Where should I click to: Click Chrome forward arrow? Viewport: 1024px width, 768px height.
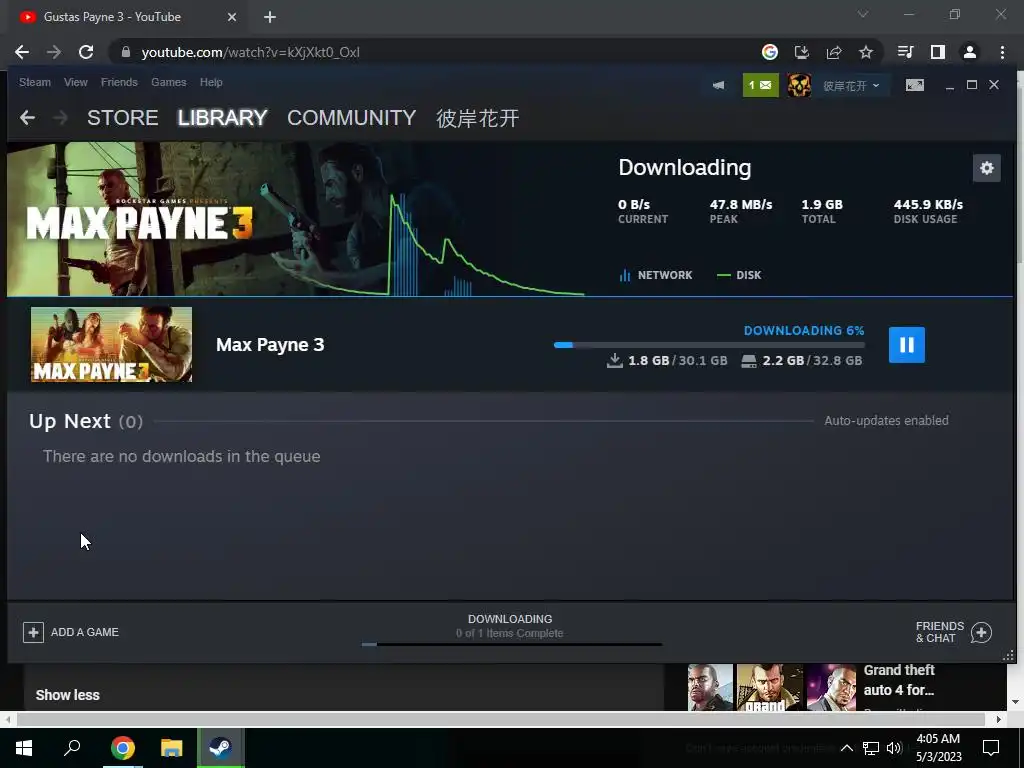coord(54,52)
